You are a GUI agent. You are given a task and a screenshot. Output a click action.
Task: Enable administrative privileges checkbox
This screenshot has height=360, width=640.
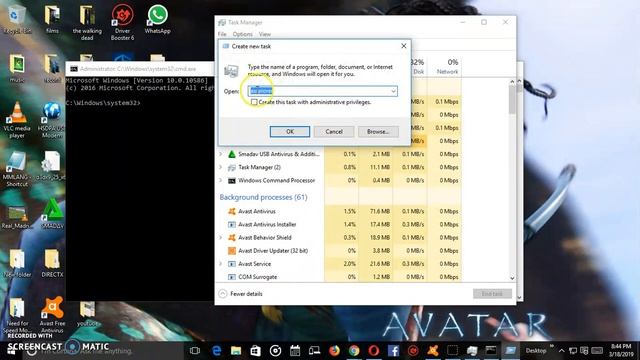click(x=254, y=102)
